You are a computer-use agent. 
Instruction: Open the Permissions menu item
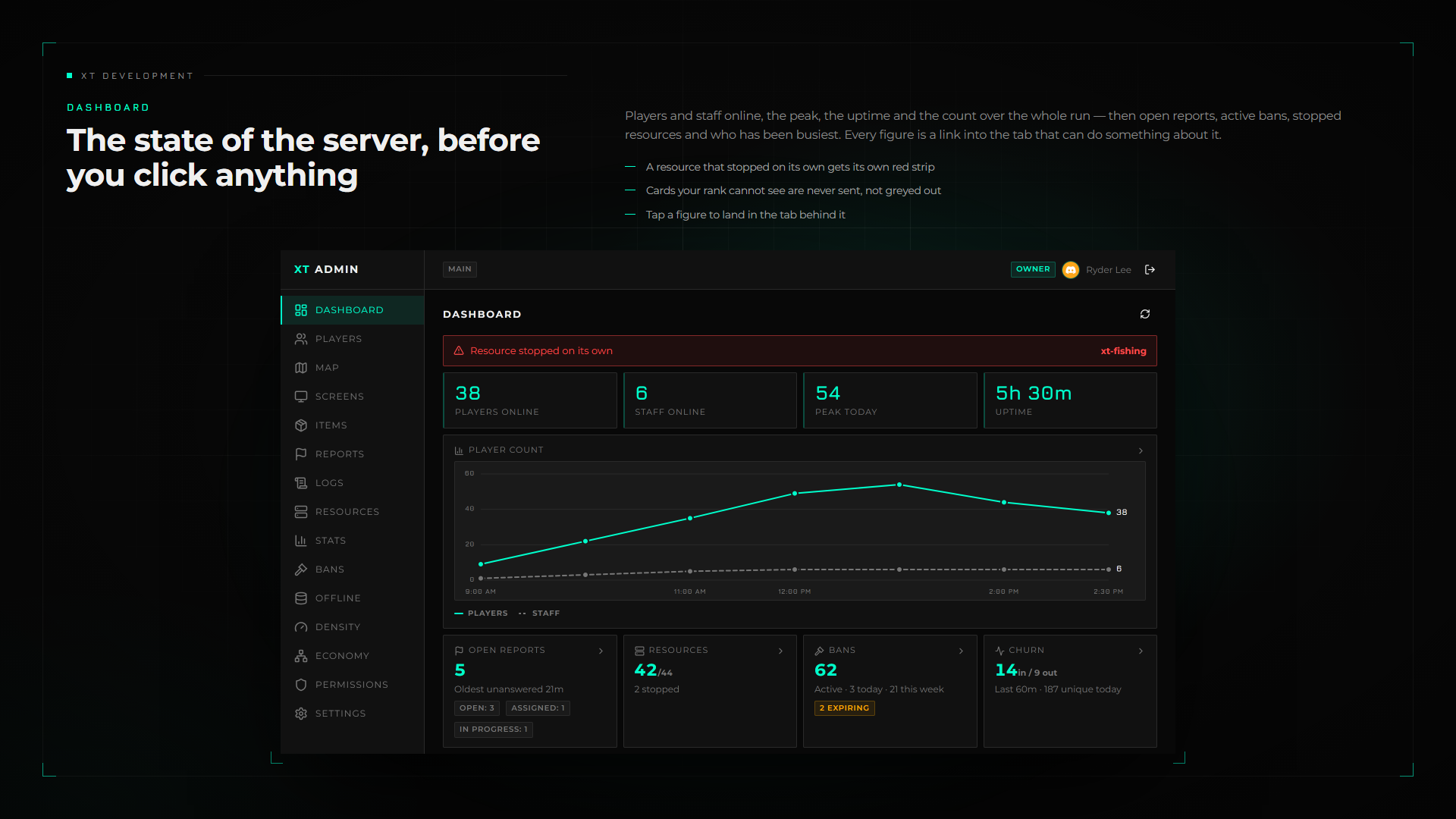pyautogui.click(x=353, y=685)
